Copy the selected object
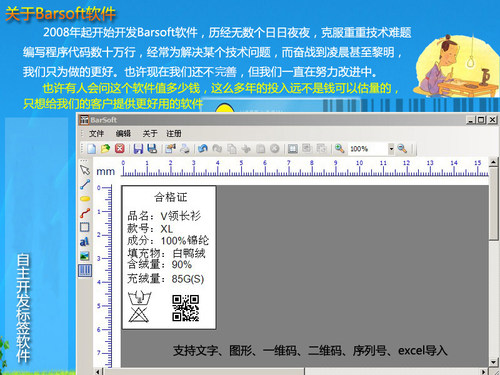 pos(232,148)
